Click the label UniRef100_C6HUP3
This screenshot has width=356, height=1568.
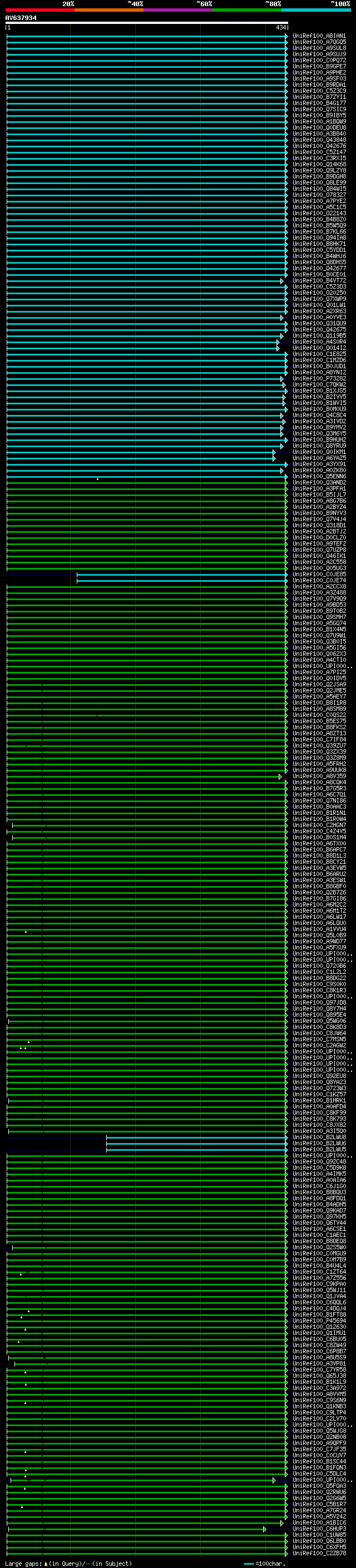click(319, 1529)
